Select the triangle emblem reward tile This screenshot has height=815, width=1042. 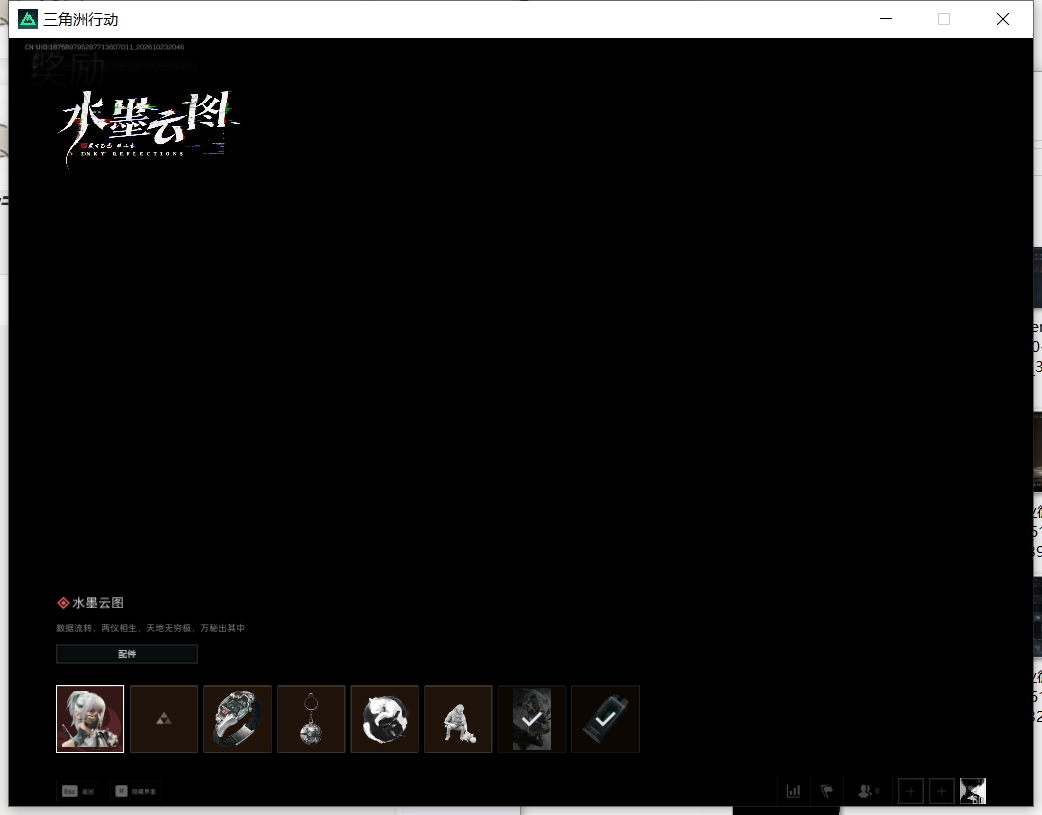[164, 719]
